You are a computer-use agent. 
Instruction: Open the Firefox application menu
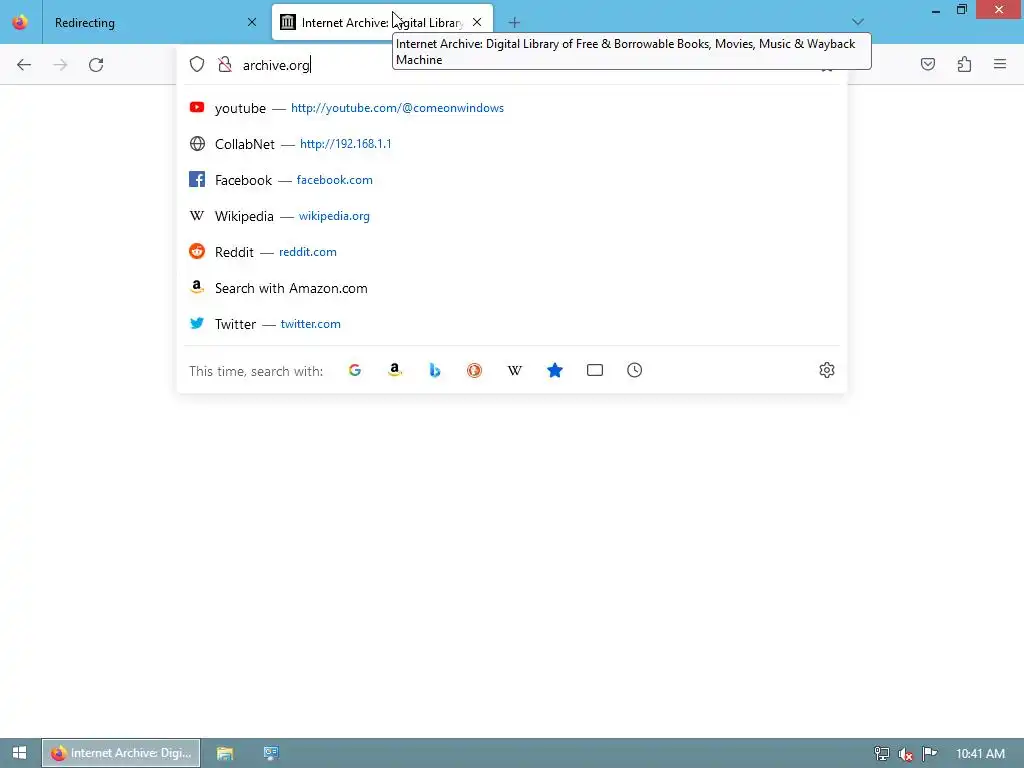[x=1000, y=64]
